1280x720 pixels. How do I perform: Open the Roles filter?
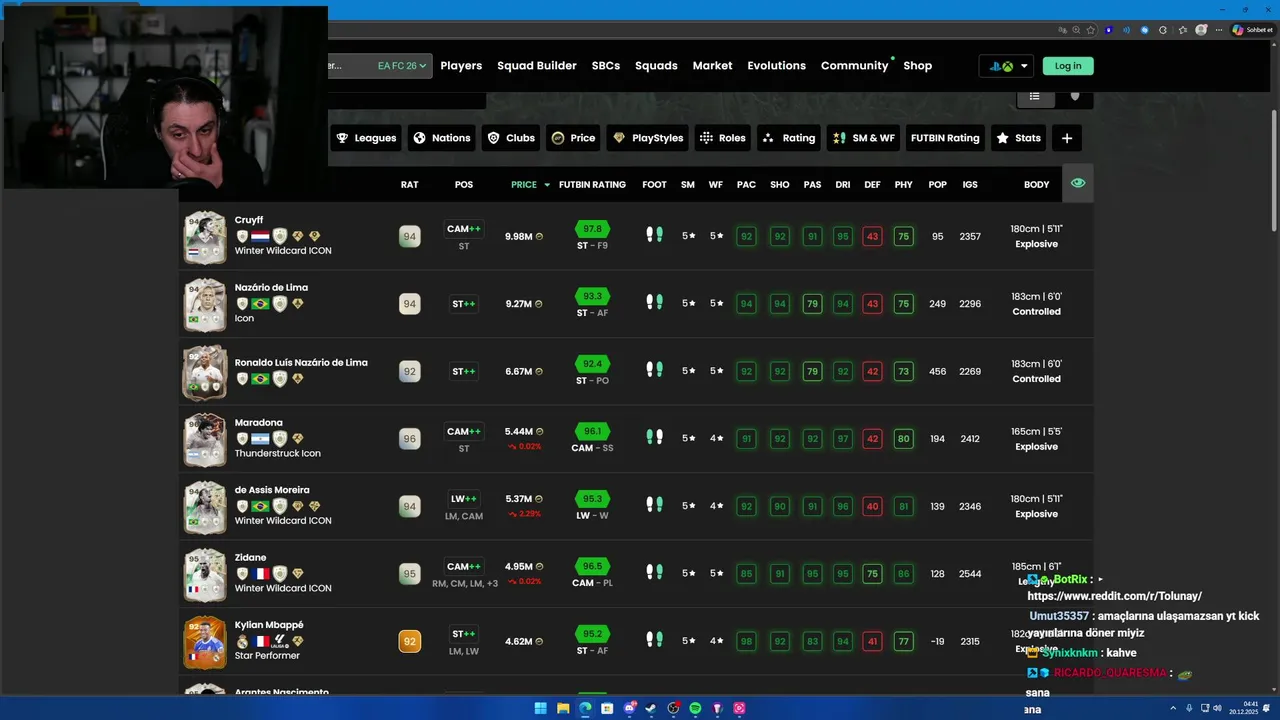[x=723, y=138]
